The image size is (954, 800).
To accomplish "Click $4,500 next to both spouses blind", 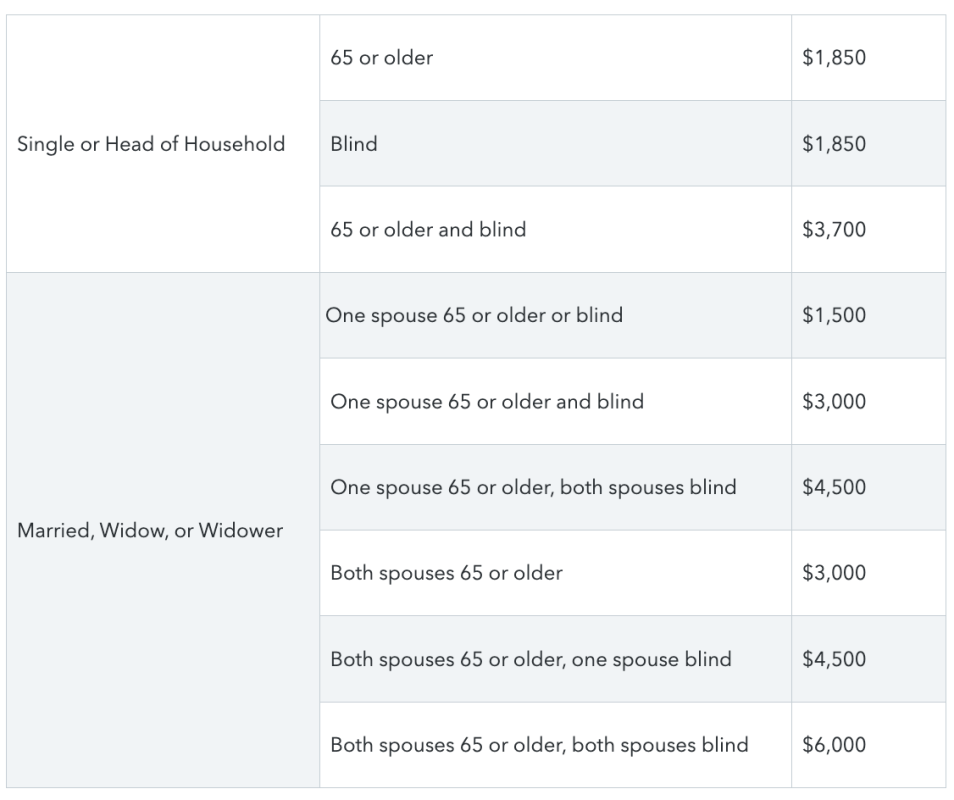I will (868, 487).
